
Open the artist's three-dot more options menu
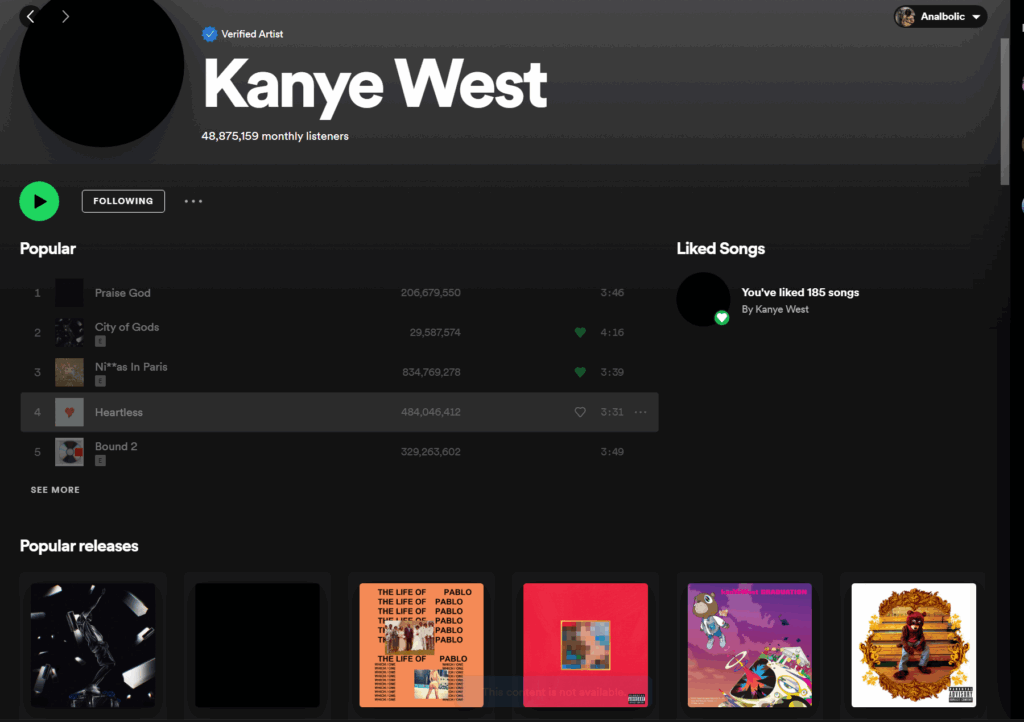[193, 201]
